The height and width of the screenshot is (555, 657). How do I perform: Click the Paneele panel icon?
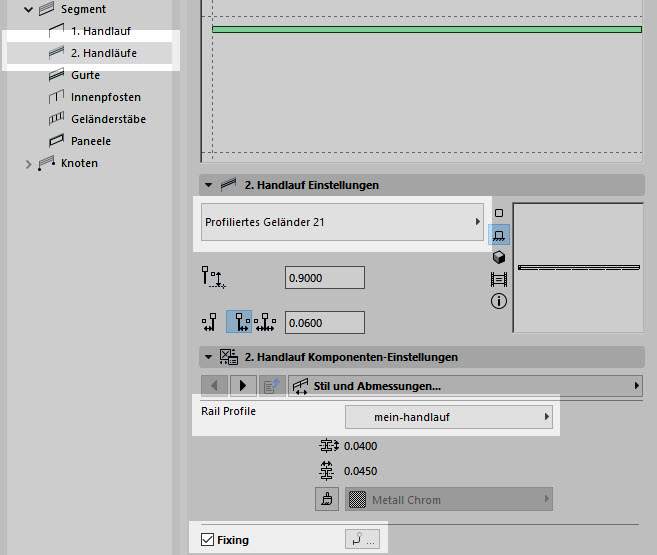click(x=56, y=141)
